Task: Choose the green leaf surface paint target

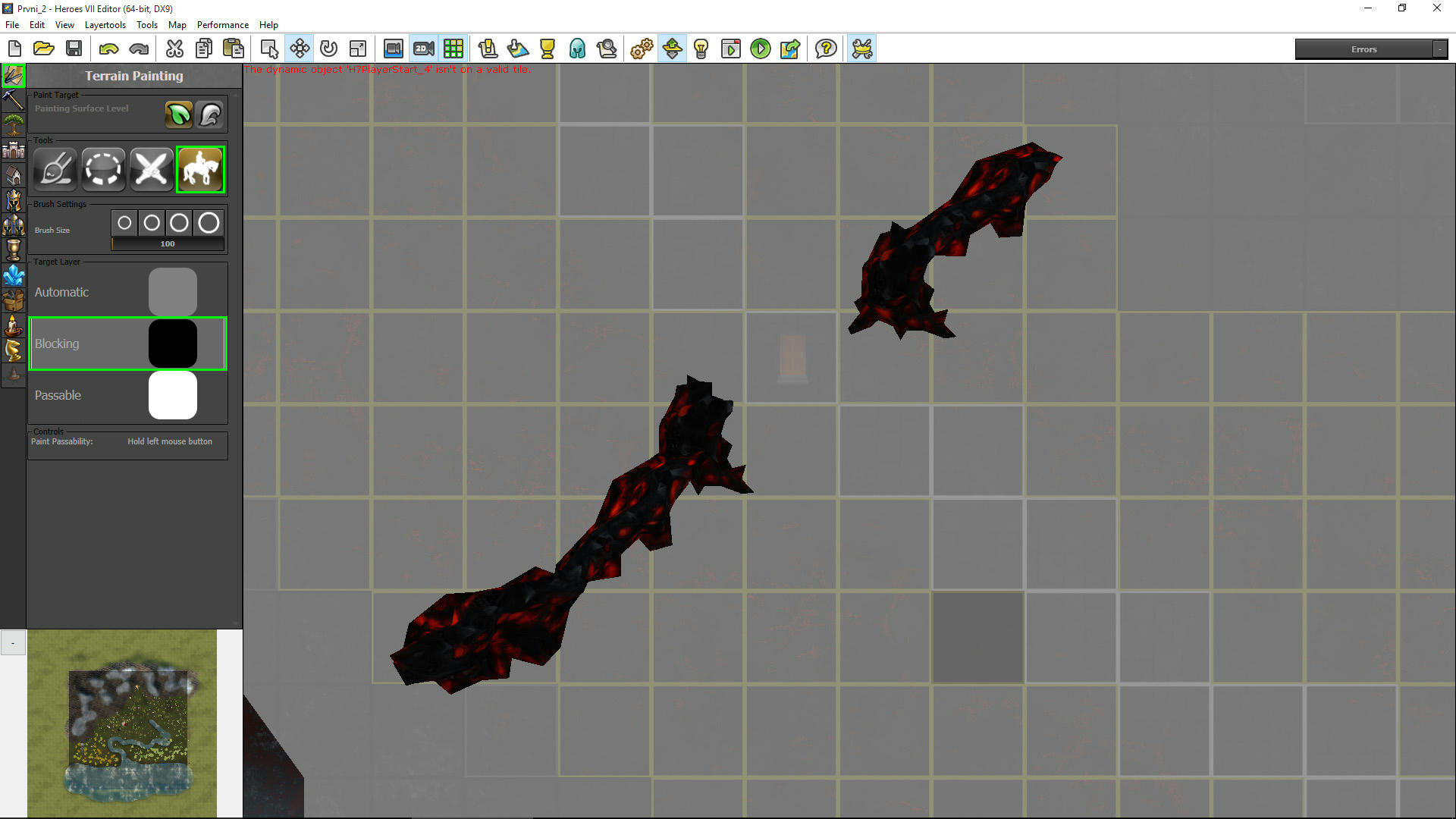Action: (179, 115)
